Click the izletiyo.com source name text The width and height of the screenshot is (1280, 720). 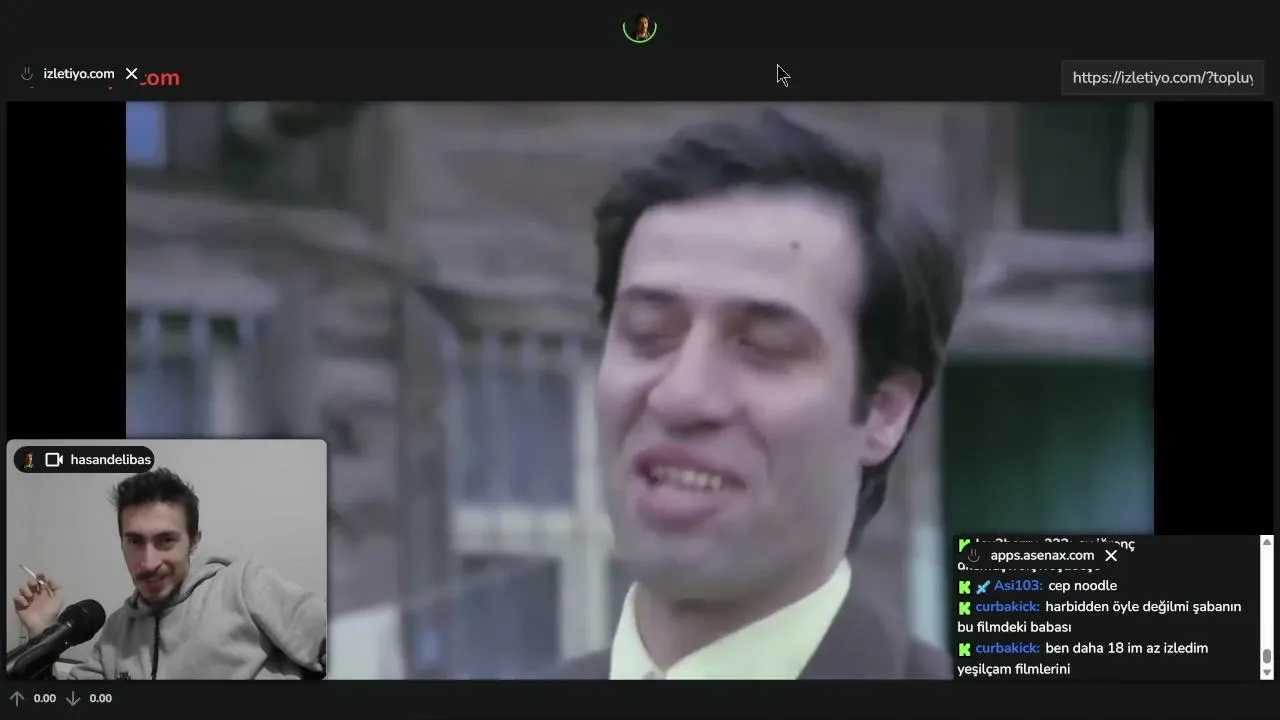79,74
